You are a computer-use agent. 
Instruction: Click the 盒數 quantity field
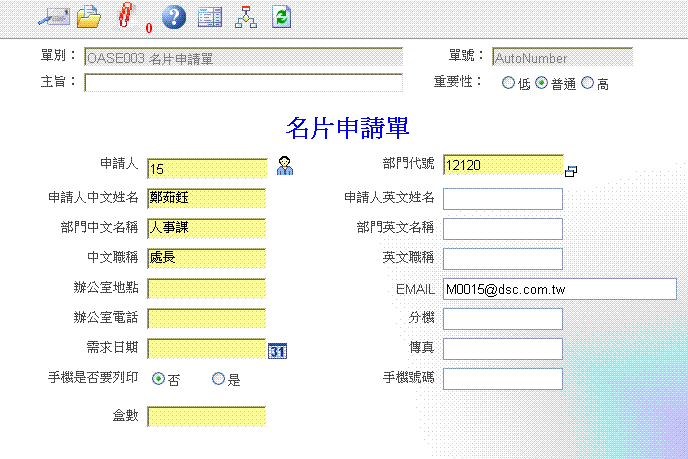pos(206,416)
